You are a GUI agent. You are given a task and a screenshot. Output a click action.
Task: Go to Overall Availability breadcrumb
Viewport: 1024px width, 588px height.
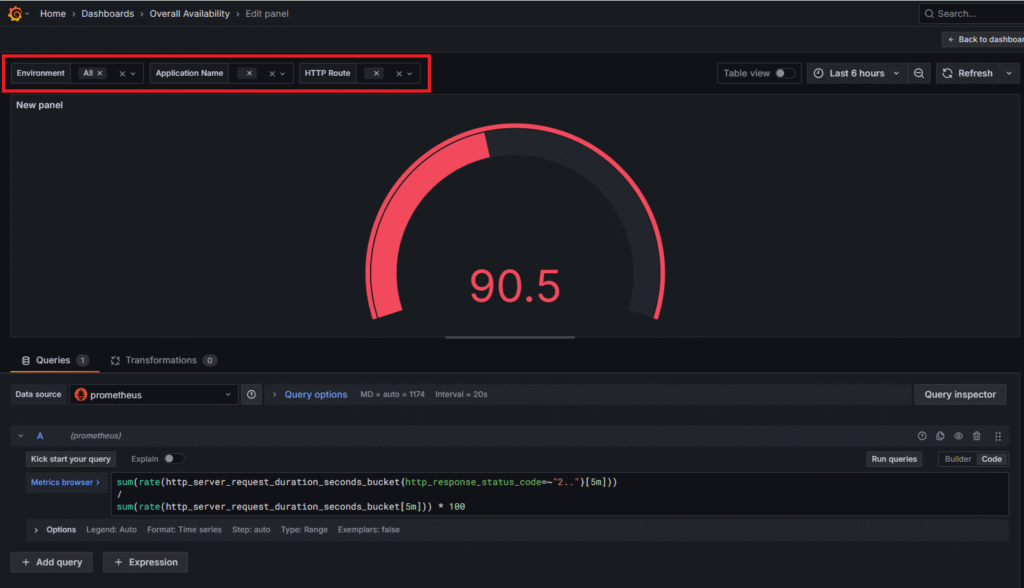click(x=189, y=14)
